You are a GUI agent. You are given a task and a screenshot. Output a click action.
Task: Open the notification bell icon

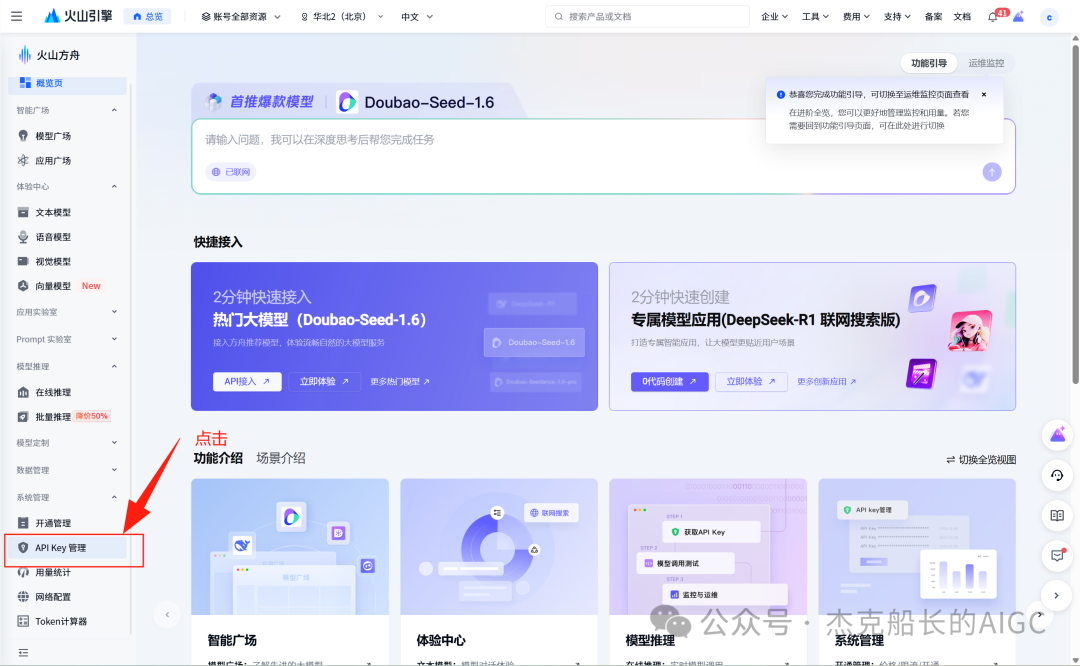[x=993, y=17]
